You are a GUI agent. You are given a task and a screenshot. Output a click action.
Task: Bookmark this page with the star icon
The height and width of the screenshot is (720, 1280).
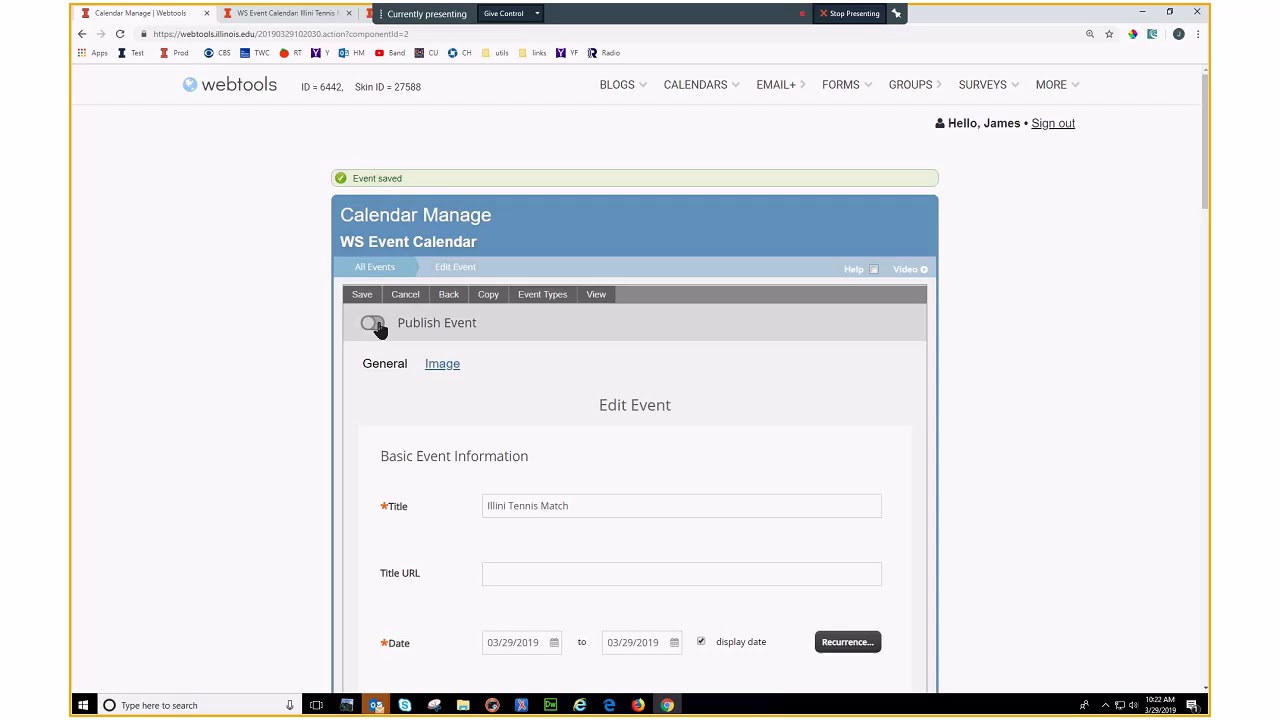(1109, 34)
